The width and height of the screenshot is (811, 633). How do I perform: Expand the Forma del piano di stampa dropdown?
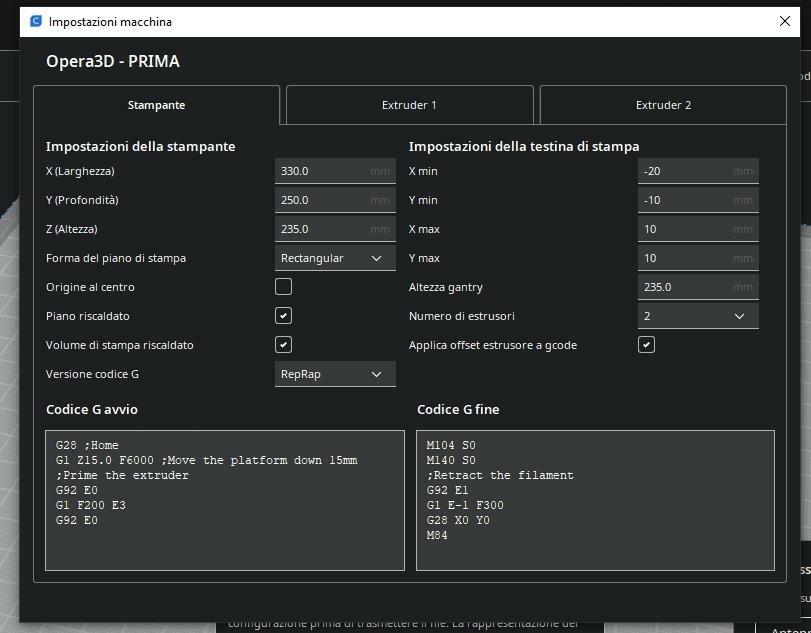pos(335,258)
